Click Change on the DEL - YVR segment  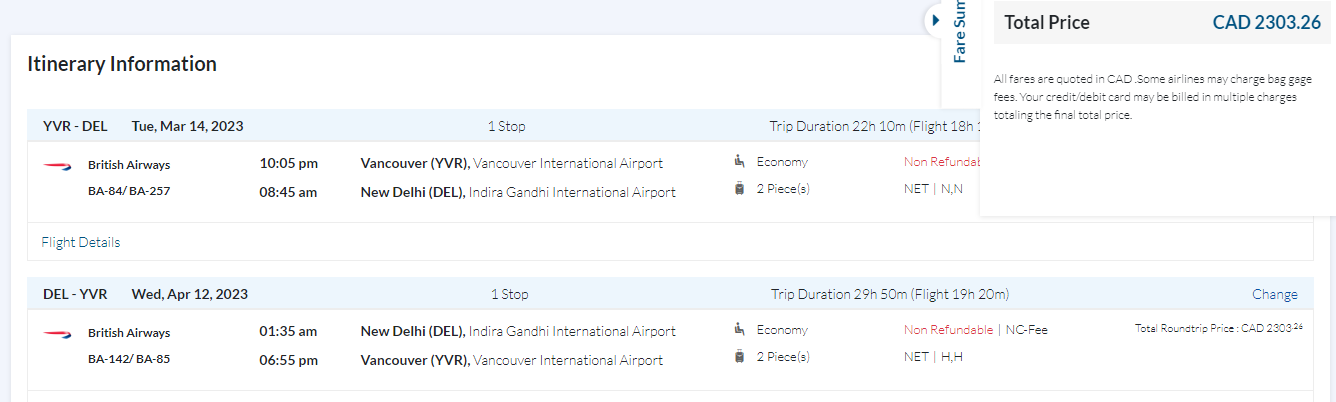point(1274,294)
